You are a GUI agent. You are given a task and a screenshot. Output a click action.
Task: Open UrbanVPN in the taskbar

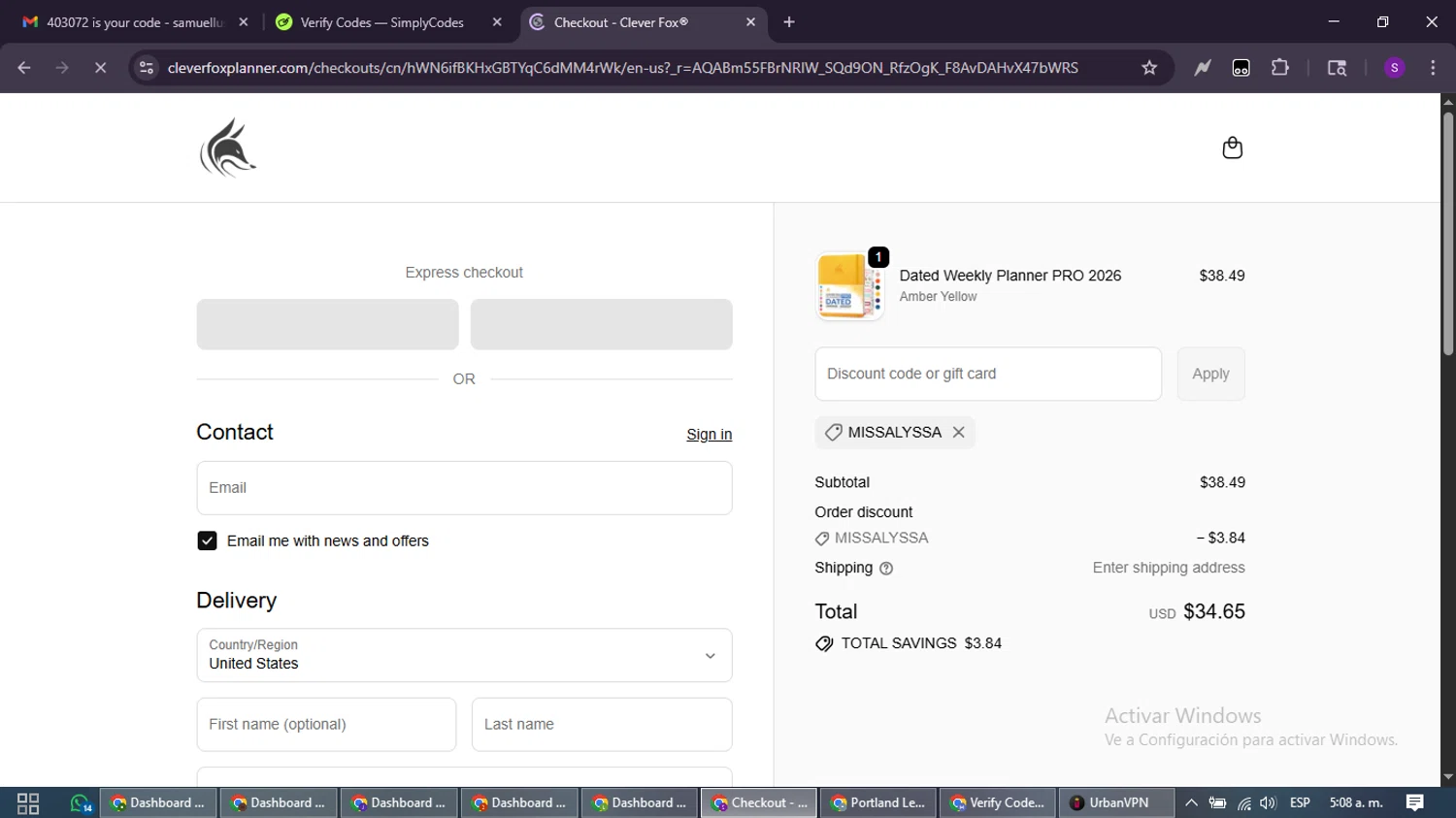click(1115, 803)
